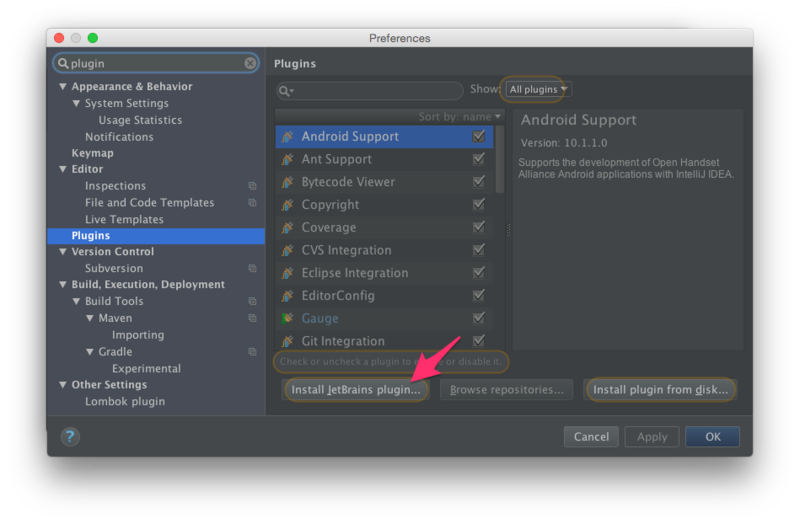800x524 pixels.
Task: Click the Copyright plugin icon
Action: [287, 205]
